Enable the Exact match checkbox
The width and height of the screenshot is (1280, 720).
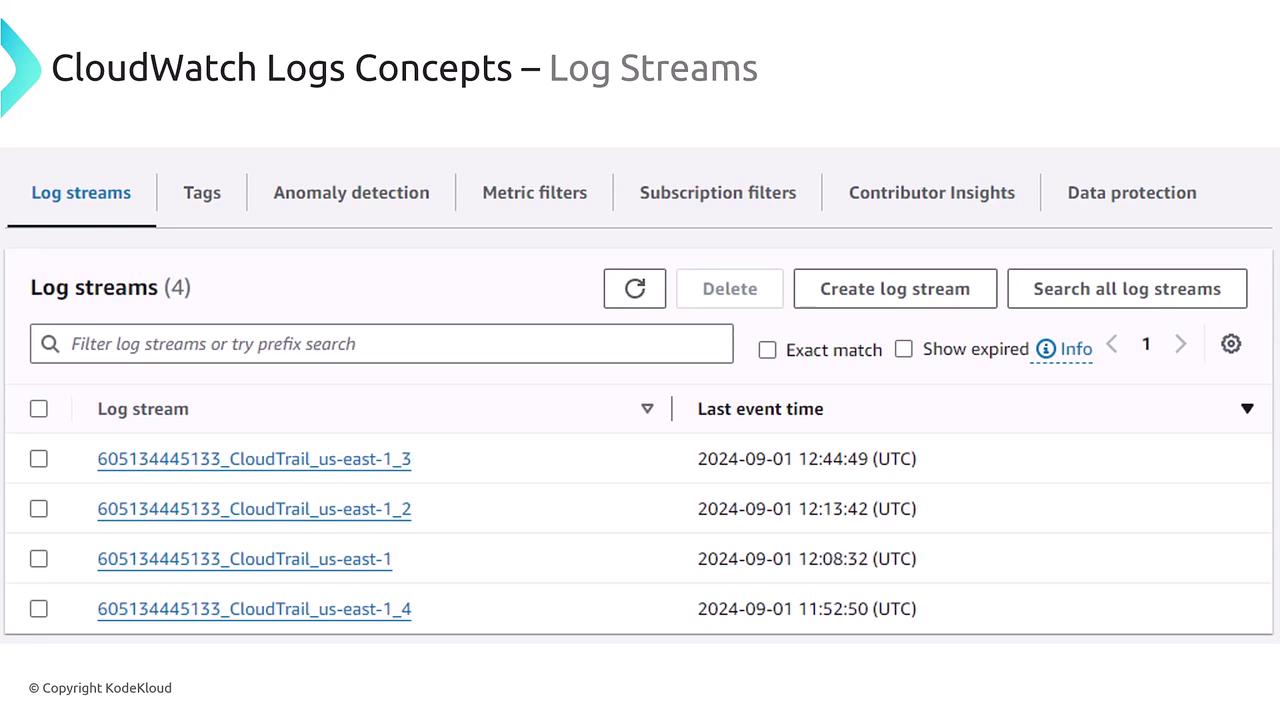768,350
